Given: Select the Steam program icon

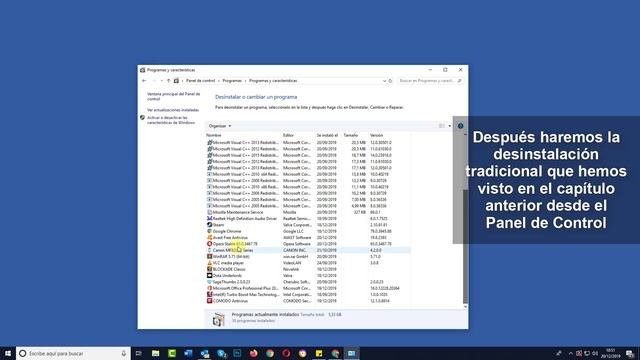Looking at the screenshot, I should tap(209, 225).
